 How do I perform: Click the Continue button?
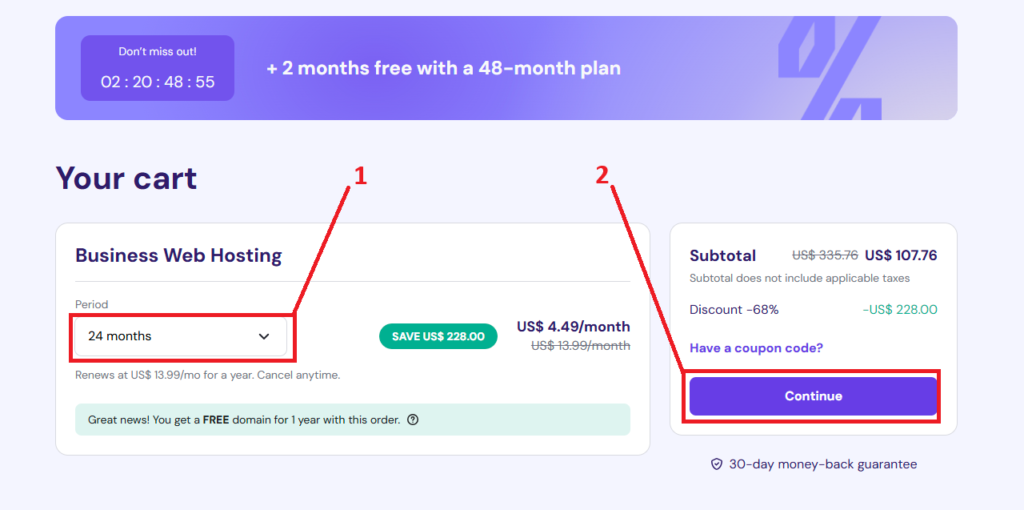point(813,396)
